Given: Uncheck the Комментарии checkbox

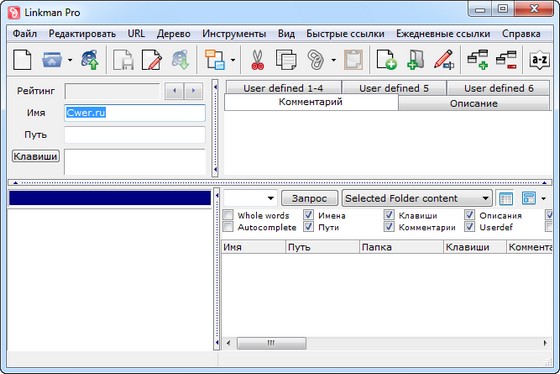Looking at the screenshot, I should [389, 227].
